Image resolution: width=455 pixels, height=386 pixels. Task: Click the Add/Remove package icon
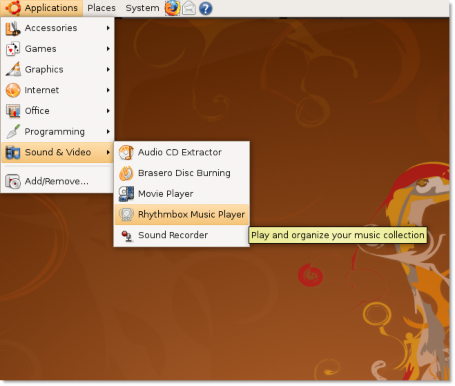click(x=13, y=181)
